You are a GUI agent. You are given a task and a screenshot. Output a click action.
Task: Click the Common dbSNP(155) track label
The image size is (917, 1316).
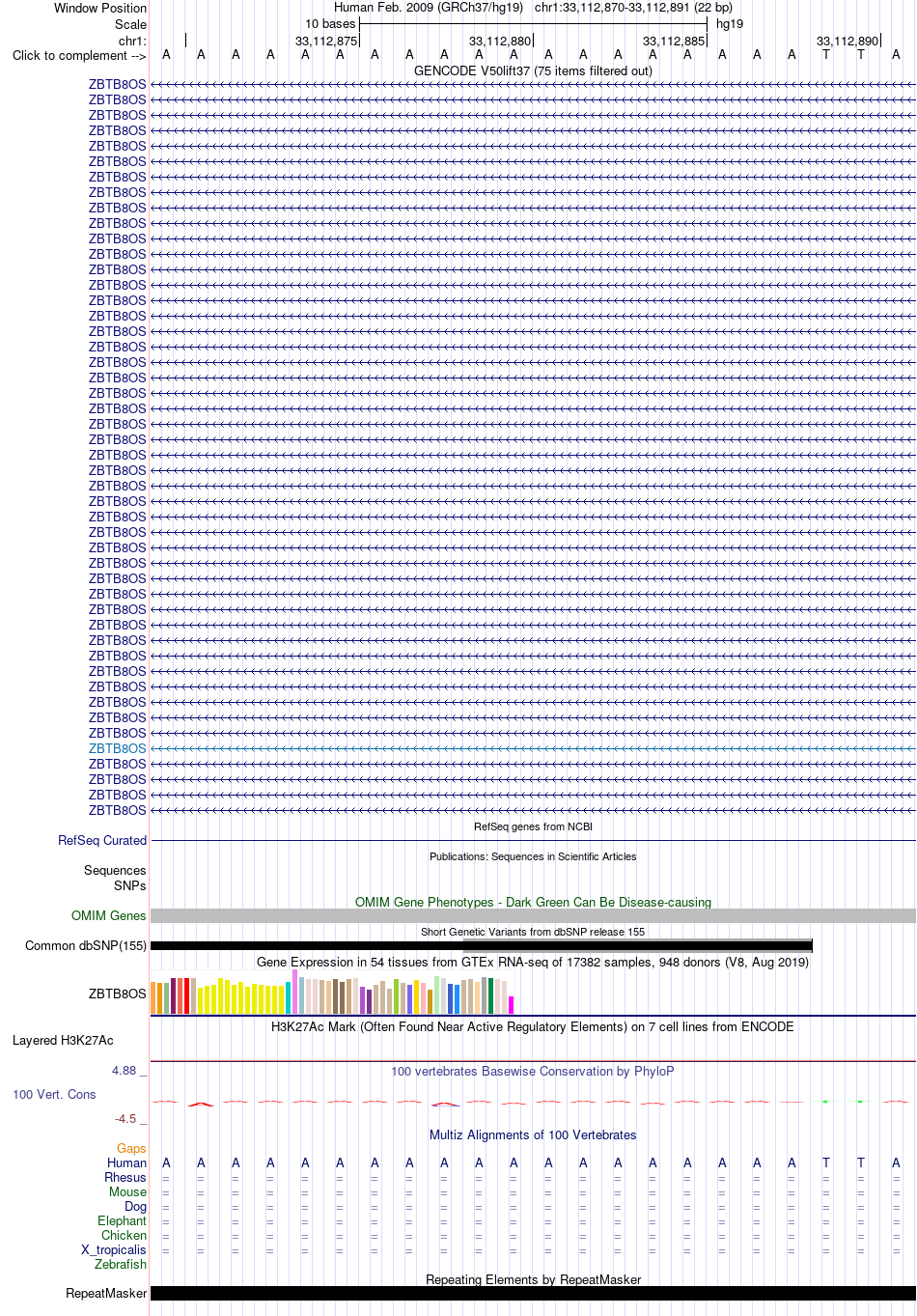point(86,945)
